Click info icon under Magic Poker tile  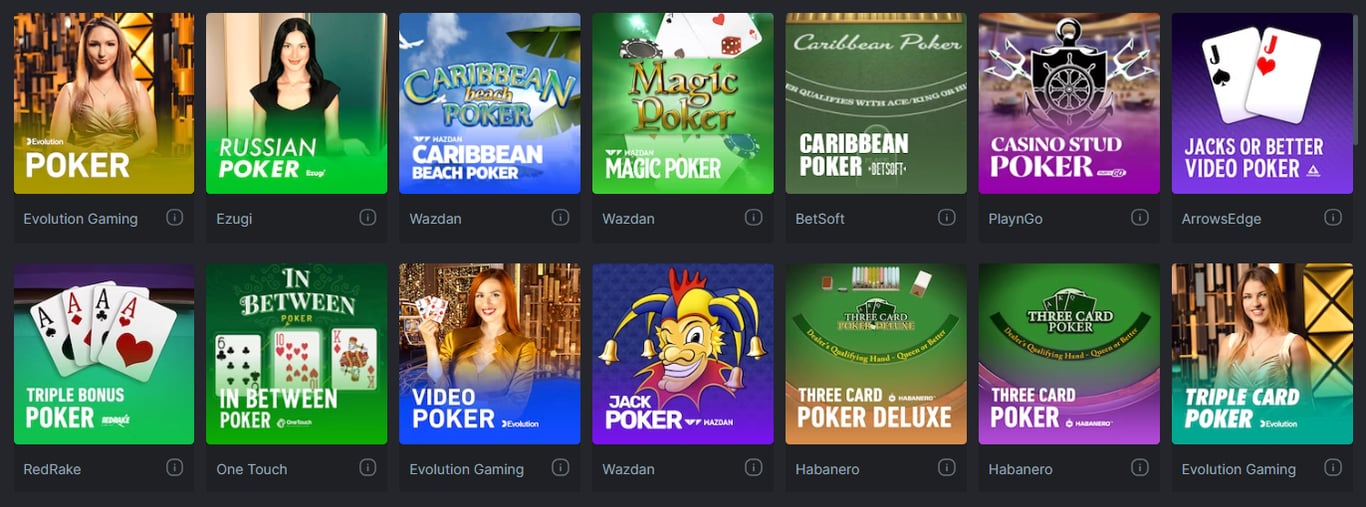pos(754,217)
